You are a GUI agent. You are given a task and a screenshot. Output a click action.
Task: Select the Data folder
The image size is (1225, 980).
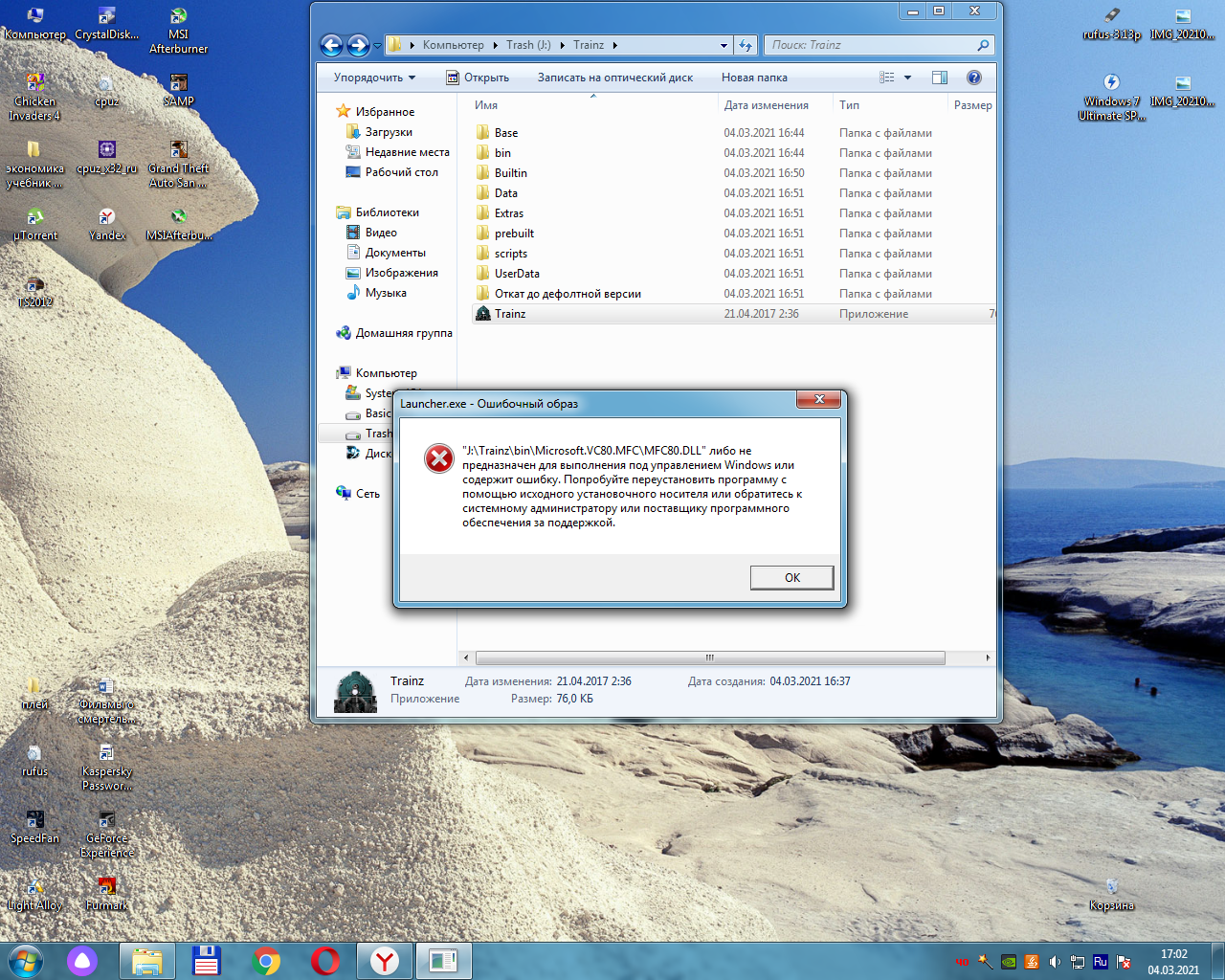(x=505, y=193)
